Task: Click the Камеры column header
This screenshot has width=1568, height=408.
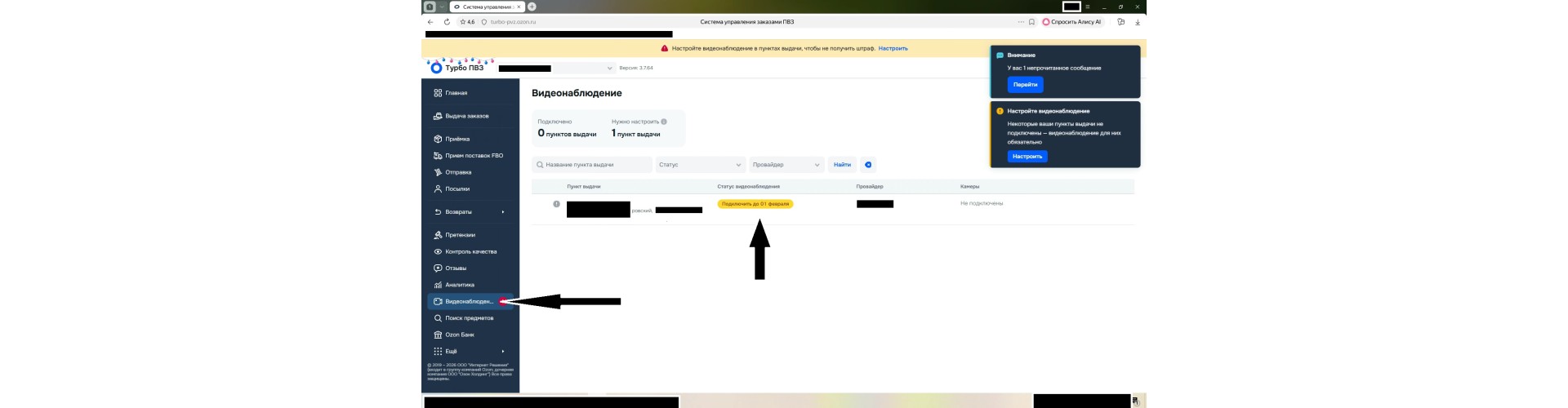Action: pos(969,187)
